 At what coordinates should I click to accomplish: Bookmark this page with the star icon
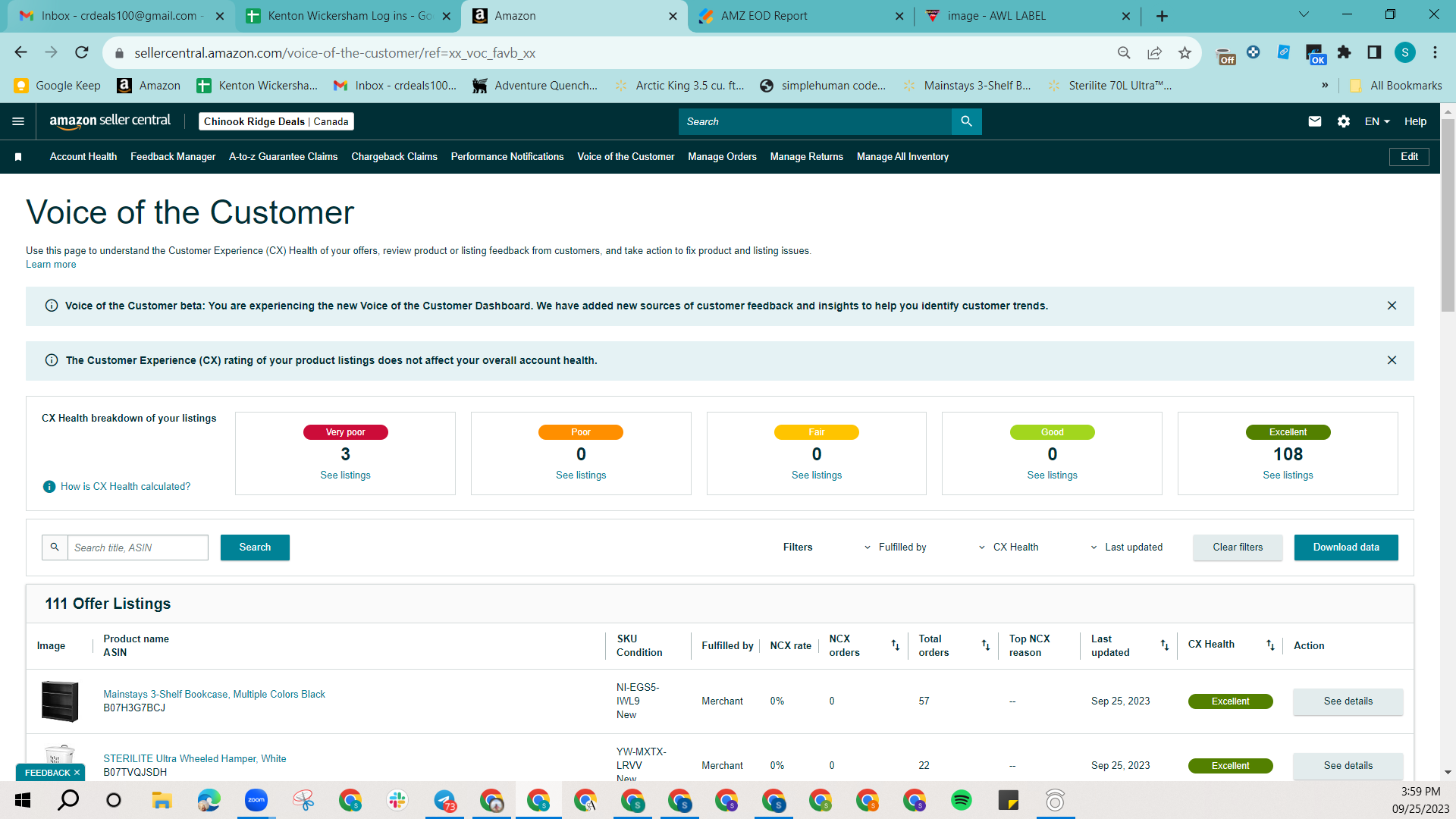[1185, 53]
